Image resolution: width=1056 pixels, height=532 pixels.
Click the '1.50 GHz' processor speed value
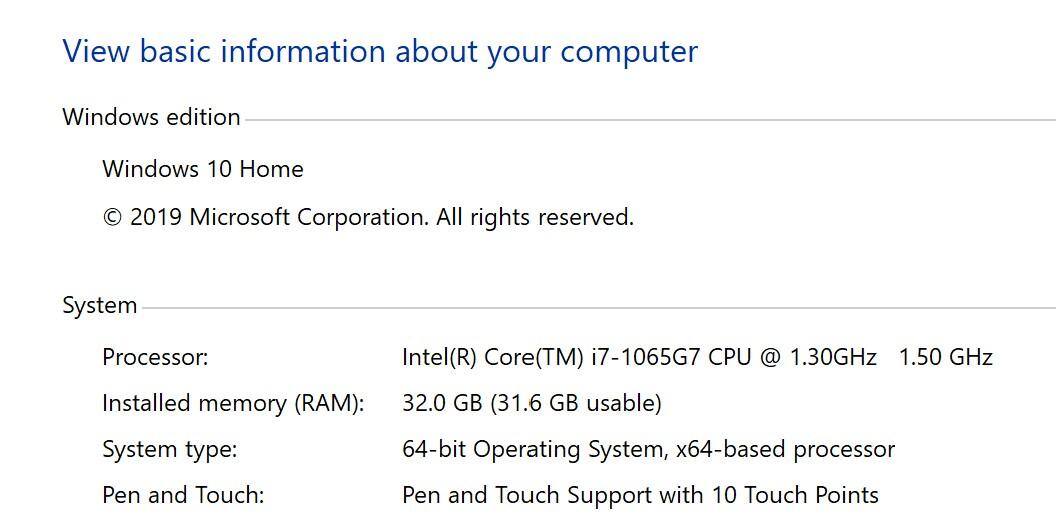pyautogui.click(x=945, y=357)
